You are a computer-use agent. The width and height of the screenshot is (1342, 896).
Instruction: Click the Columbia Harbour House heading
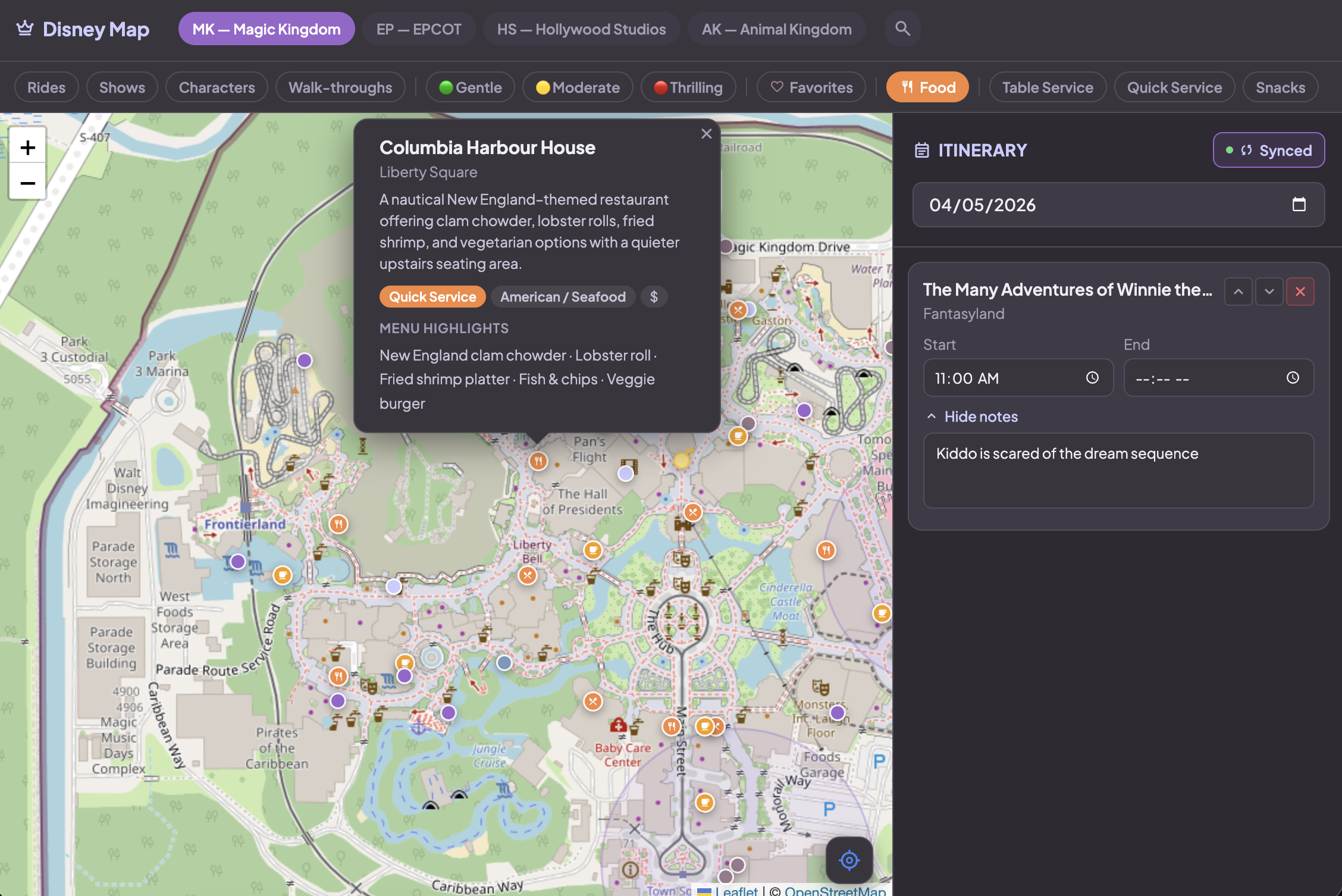[487, 148]
